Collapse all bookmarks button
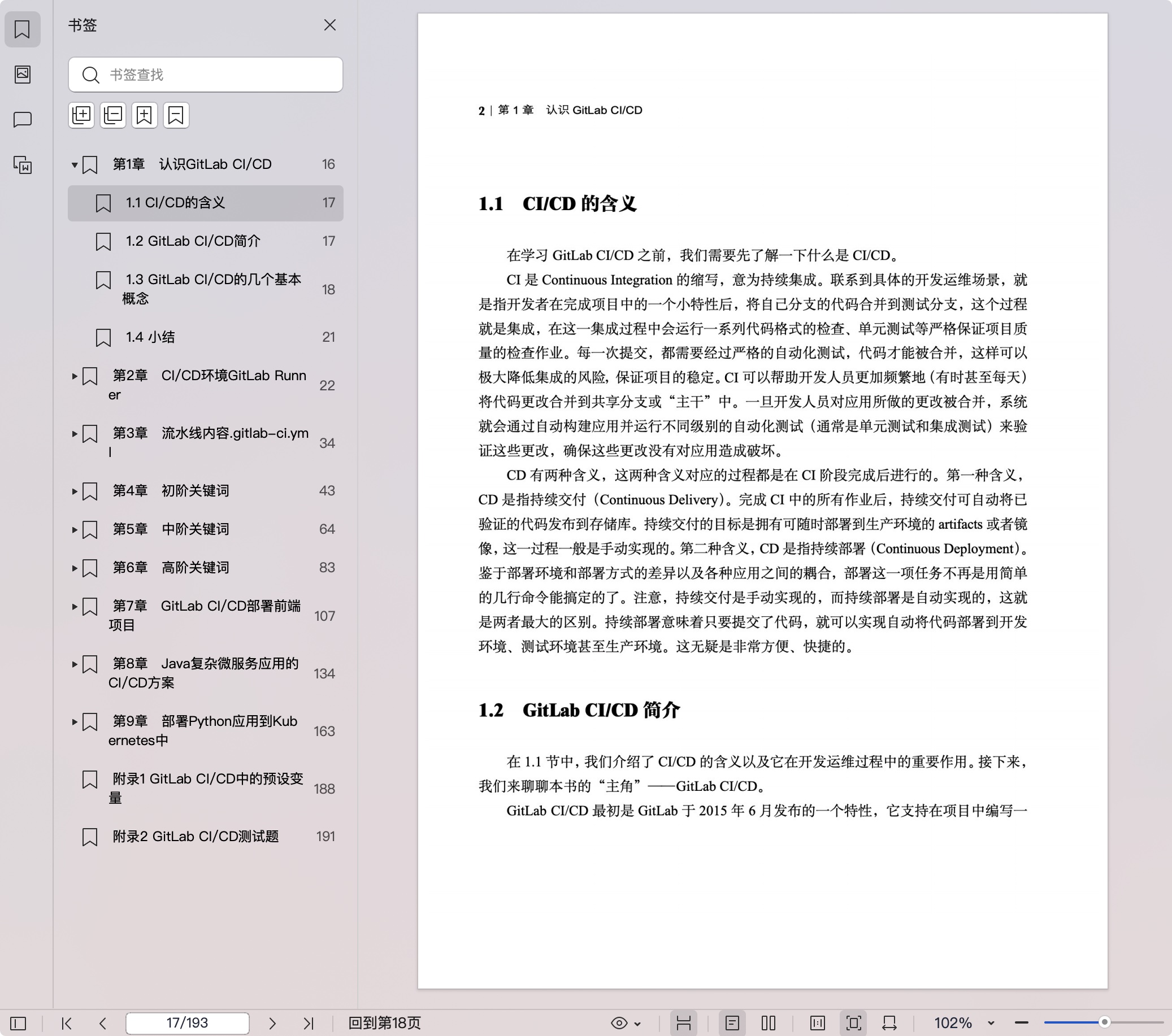Screen dimensions: 1172x1036 click(113, 115)
